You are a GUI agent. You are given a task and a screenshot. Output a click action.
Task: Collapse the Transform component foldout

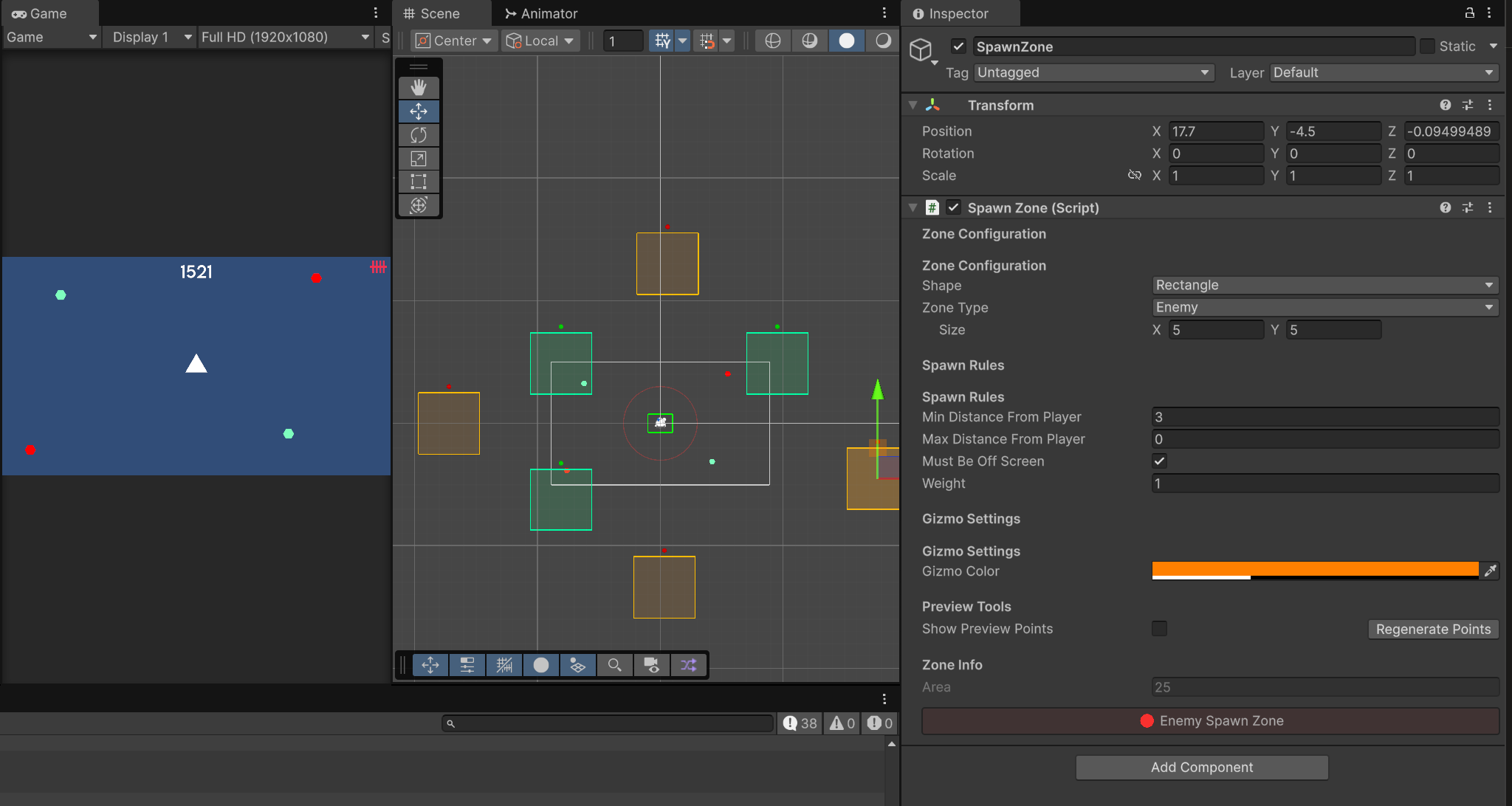[x=913, y=105]
